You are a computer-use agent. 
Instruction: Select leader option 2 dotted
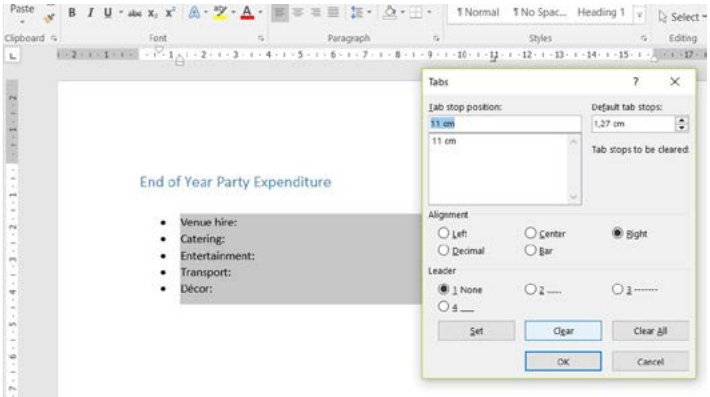[x=530, y=289]
